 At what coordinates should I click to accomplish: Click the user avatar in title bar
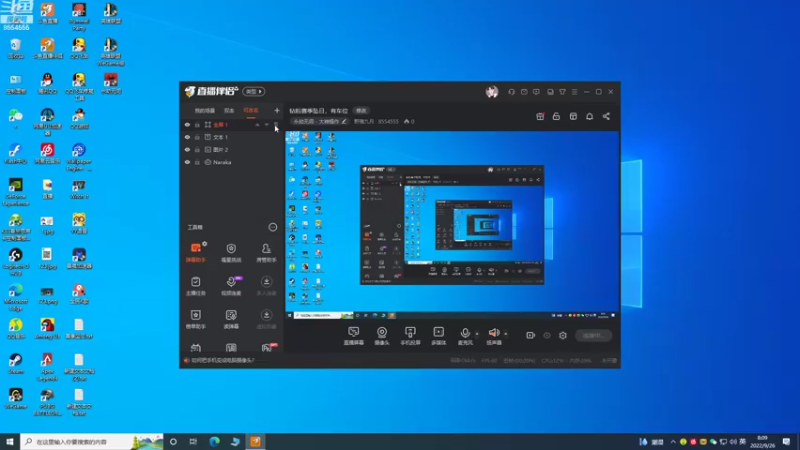[492, 92]
